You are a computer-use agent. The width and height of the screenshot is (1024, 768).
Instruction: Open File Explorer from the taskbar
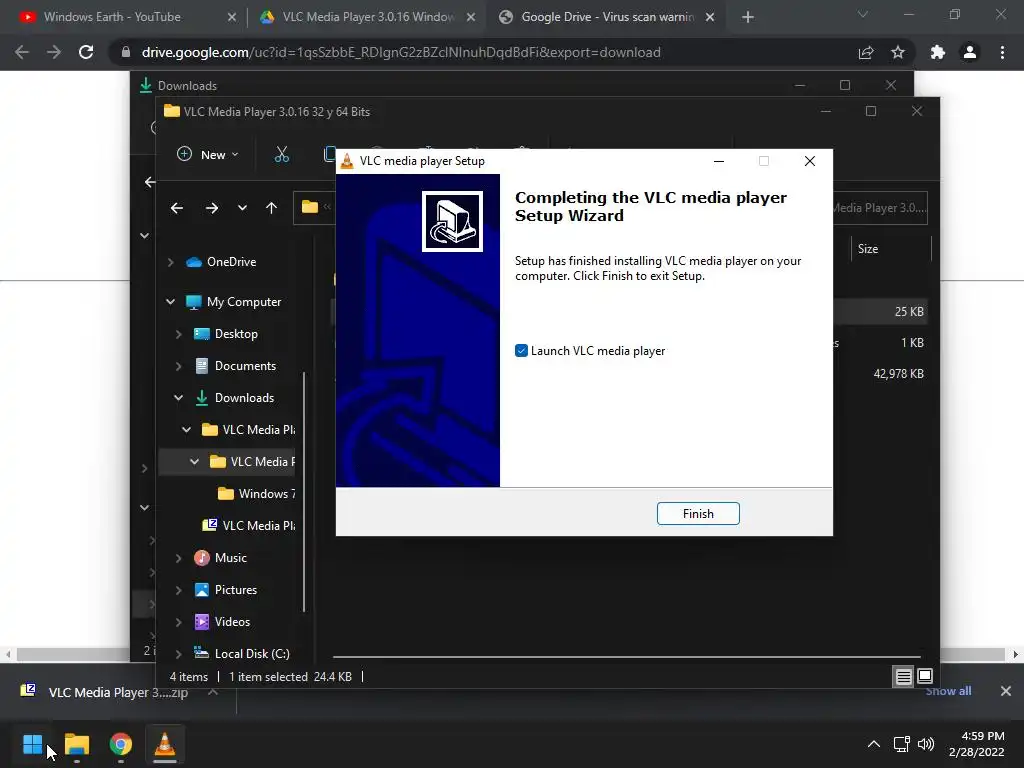point(76,744)
